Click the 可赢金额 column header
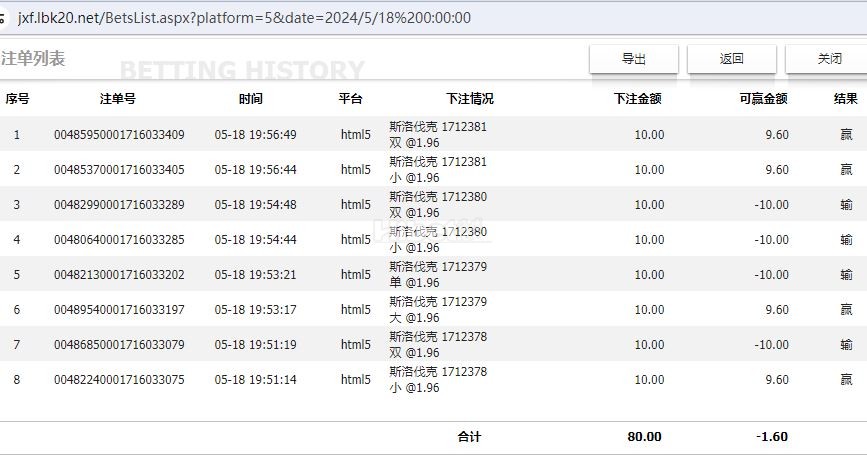The image size is (867, 460). pos(764,99)
